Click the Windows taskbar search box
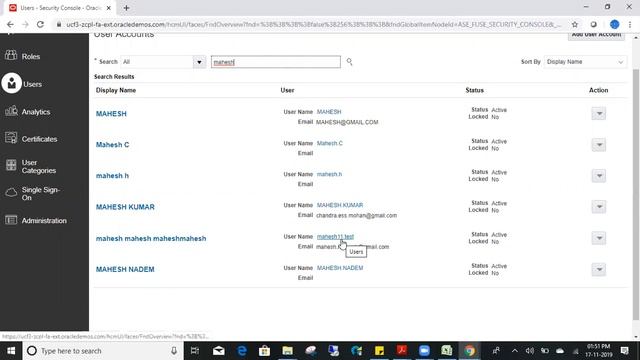This screenshot has height=360, width=640. [x=102, y=351]
